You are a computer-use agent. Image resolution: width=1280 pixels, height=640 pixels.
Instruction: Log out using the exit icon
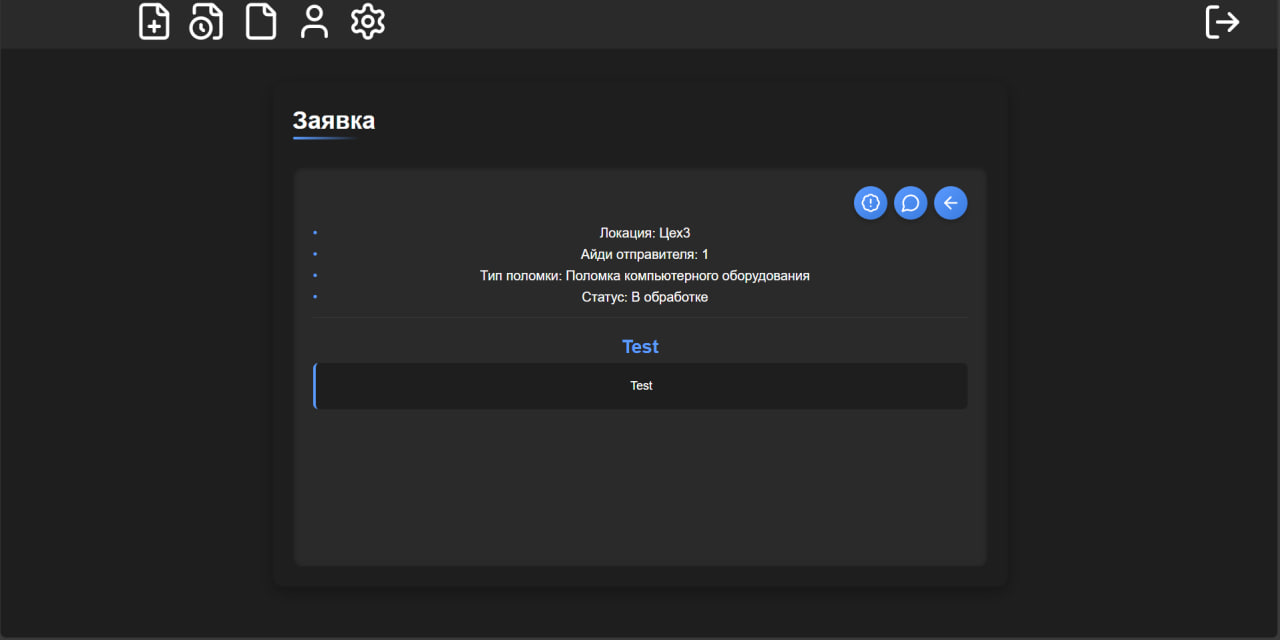click(1222, 22)
